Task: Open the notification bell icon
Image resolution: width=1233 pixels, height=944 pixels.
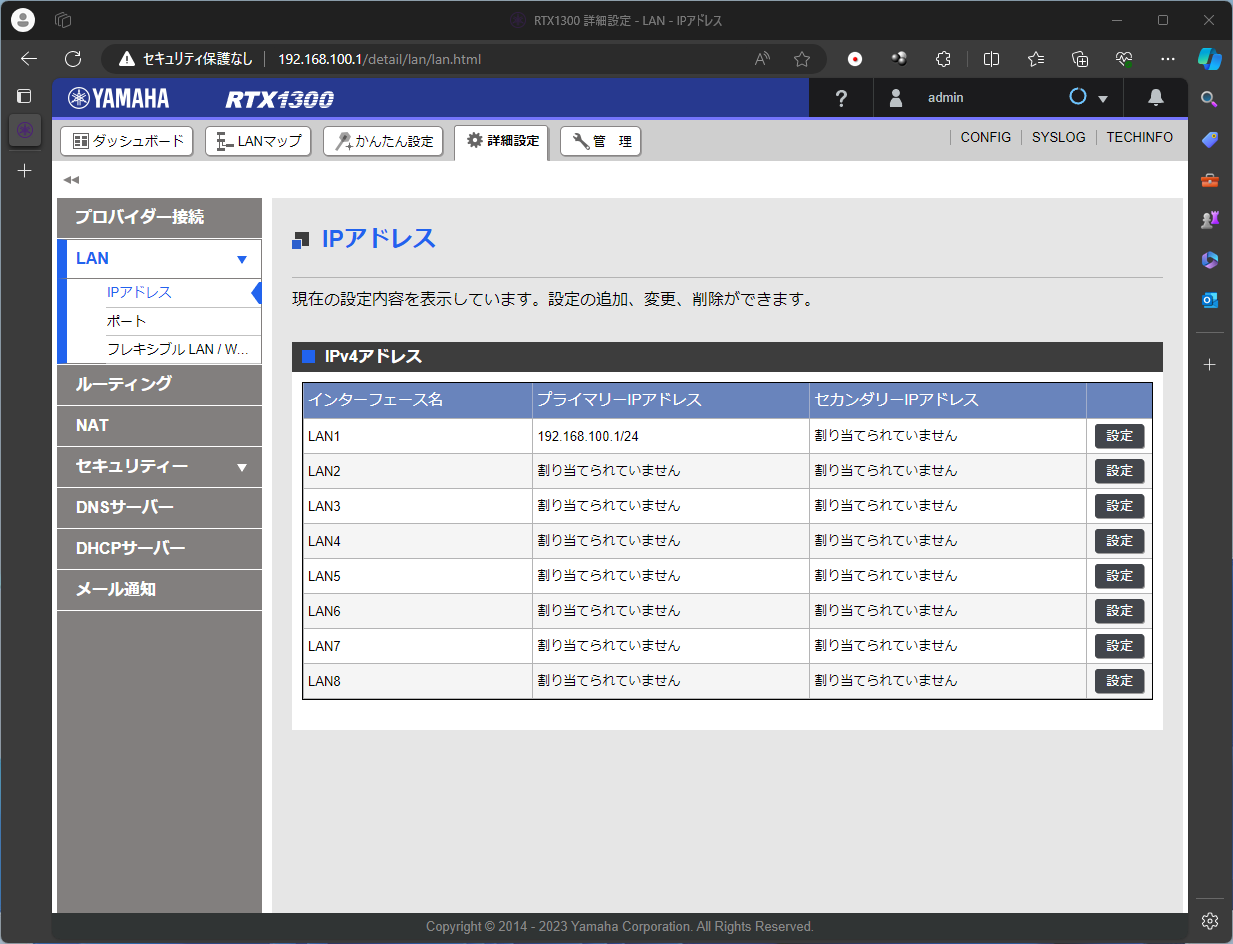Action: 1156,97
